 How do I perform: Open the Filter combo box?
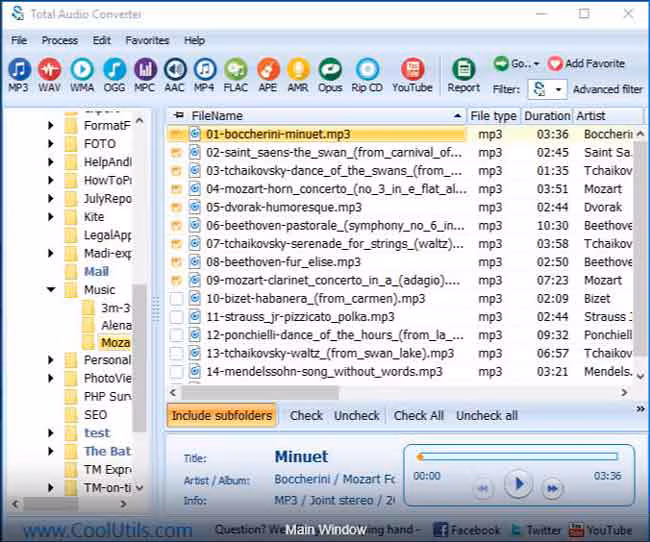[x=547, y=89]
